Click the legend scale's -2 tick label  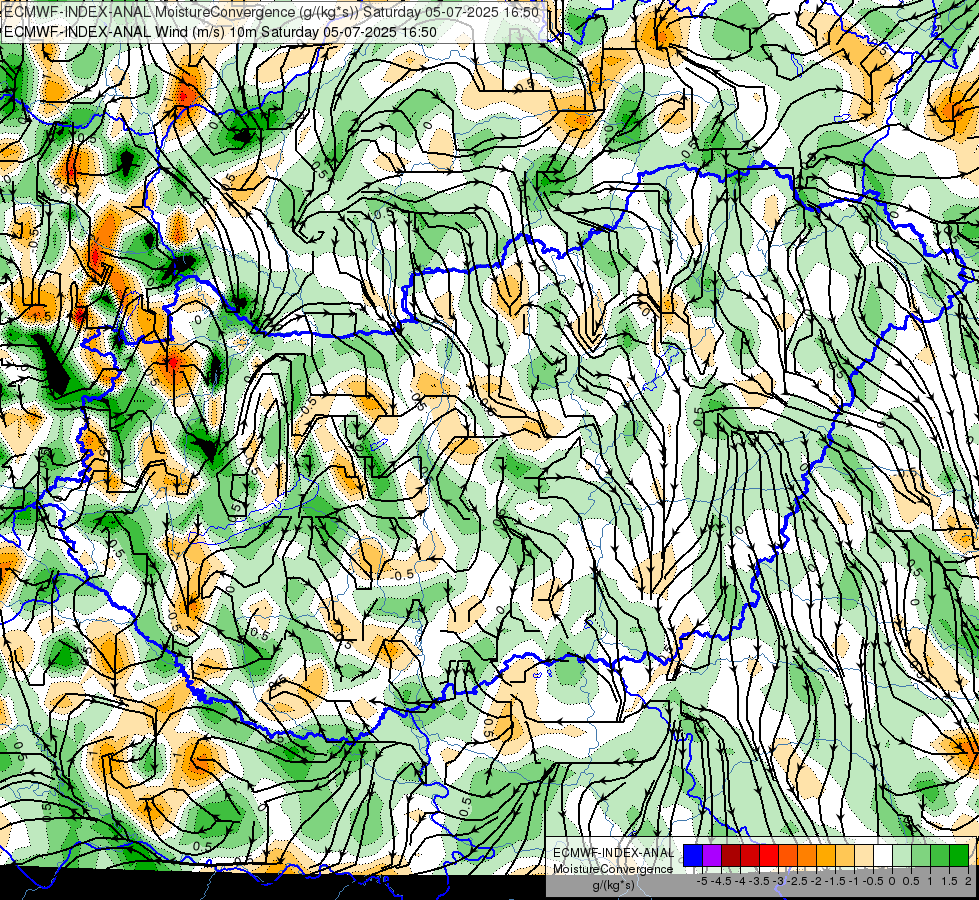tap(817, 881)
